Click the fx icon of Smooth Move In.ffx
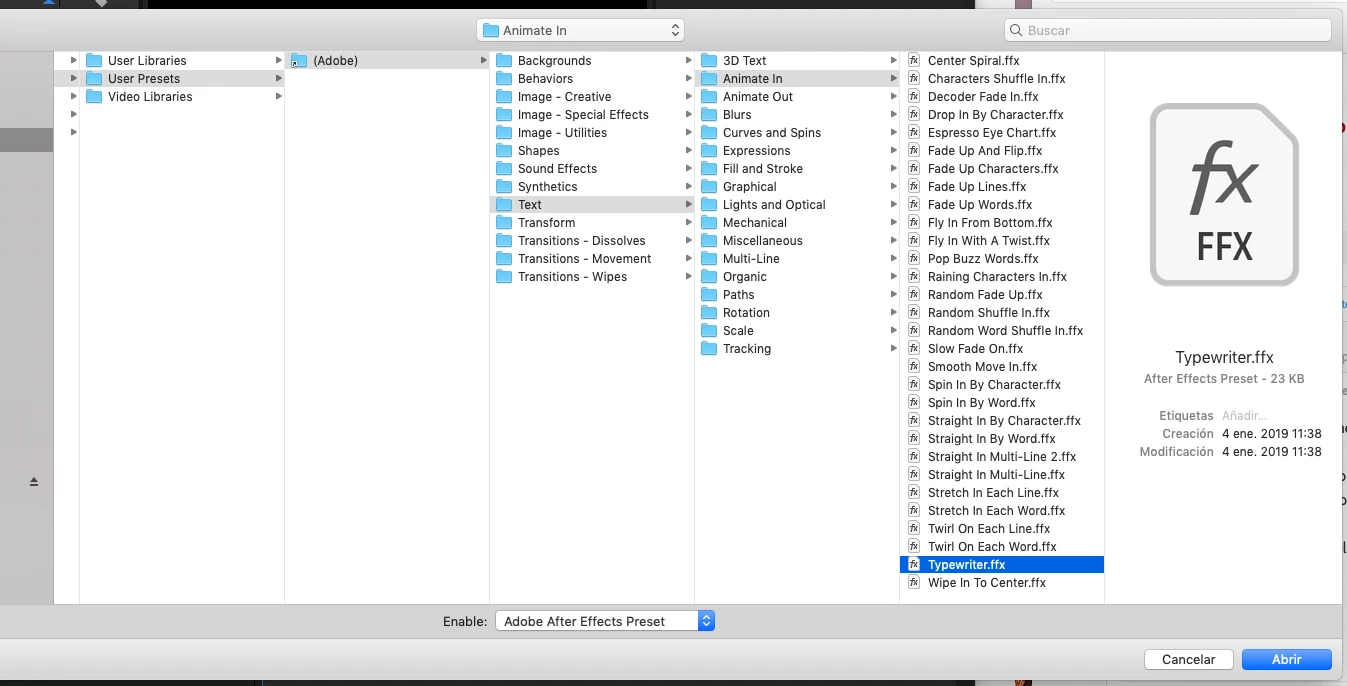Image resolution: width=1347 pixels, height=686 pixels. [914, 366]
